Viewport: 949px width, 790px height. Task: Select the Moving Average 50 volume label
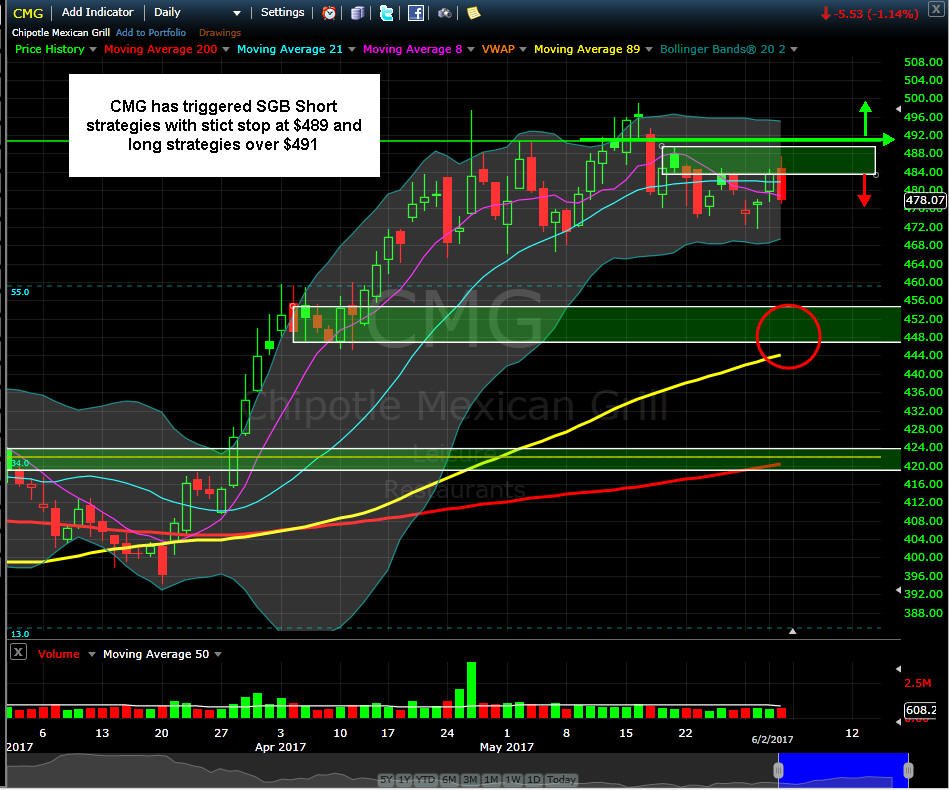coord(156,654)
